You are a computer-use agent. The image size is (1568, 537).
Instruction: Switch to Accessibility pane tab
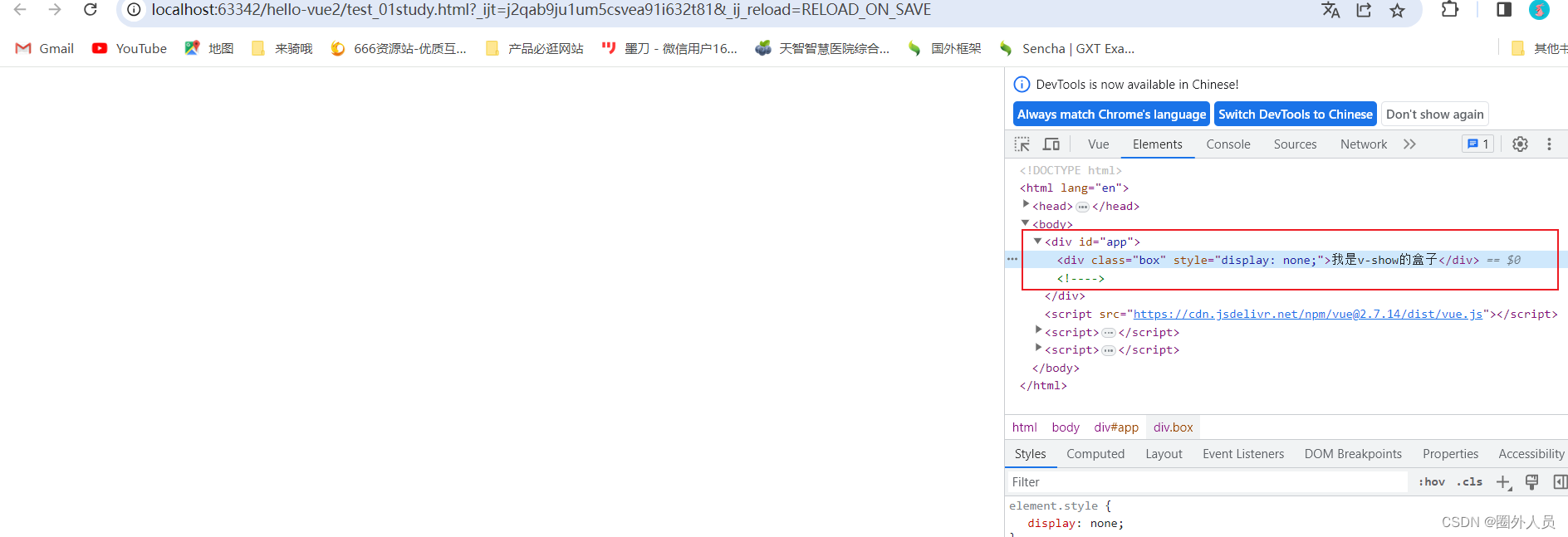[x=1531, y=453]
